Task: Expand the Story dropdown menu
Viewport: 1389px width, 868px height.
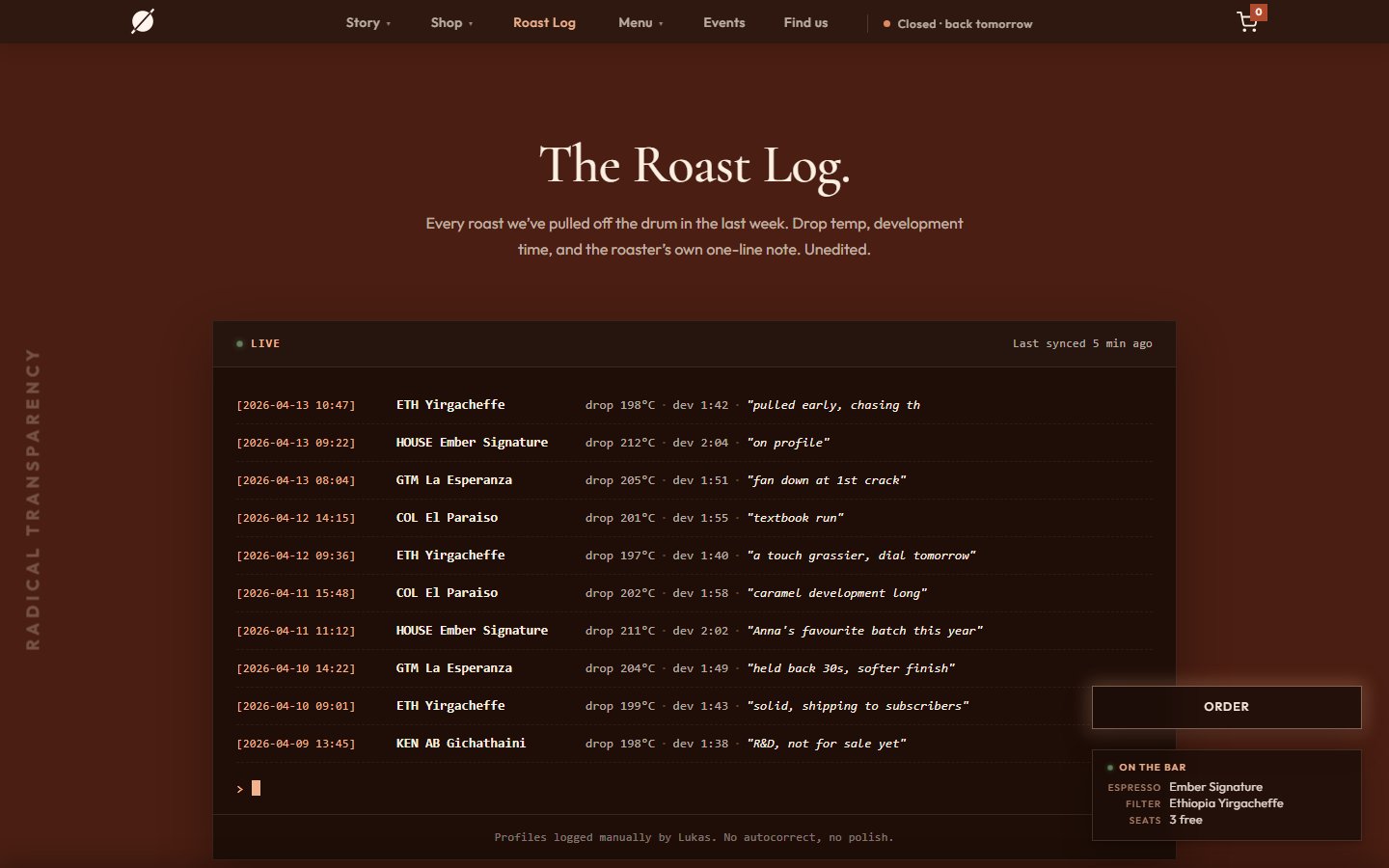Action: tap(368, 23)
